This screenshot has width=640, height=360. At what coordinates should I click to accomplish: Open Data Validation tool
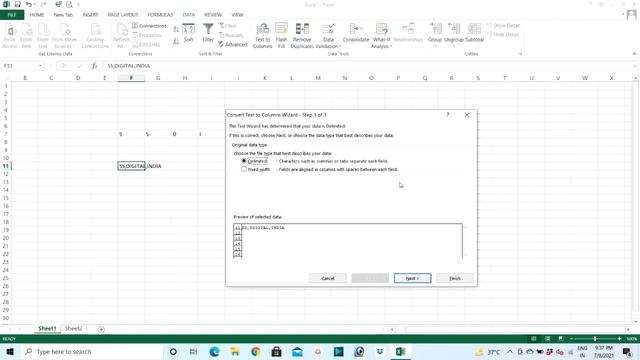coord(328,36)
